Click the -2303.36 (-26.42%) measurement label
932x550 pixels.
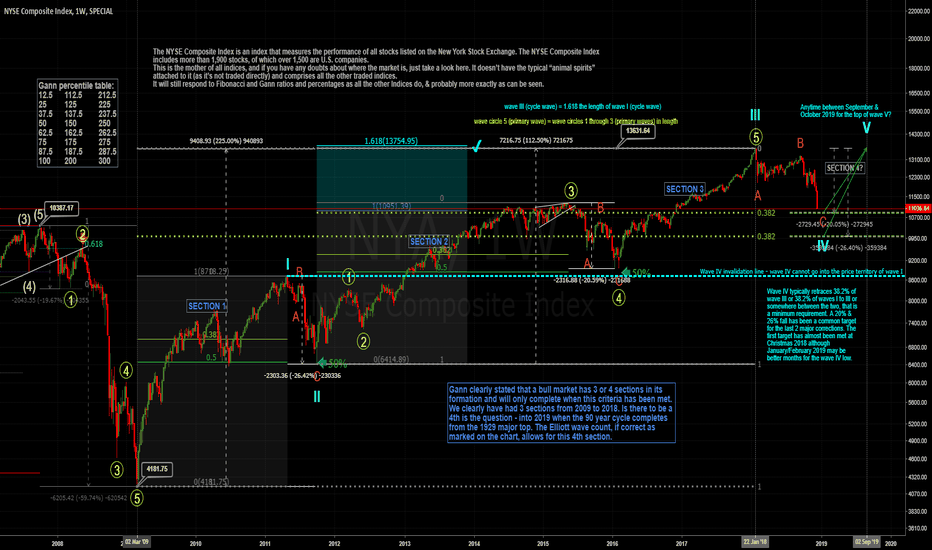tap(302, 375)
